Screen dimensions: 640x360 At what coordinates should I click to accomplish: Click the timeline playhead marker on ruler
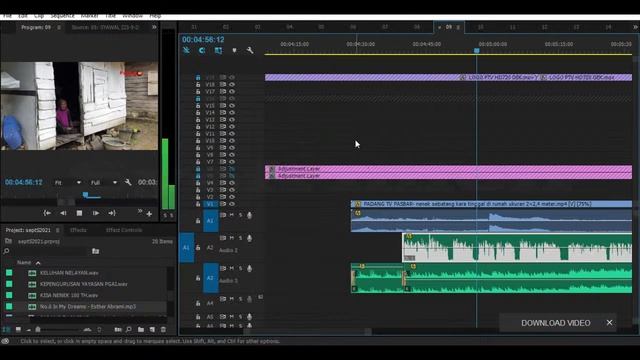[x=476, y=51]
